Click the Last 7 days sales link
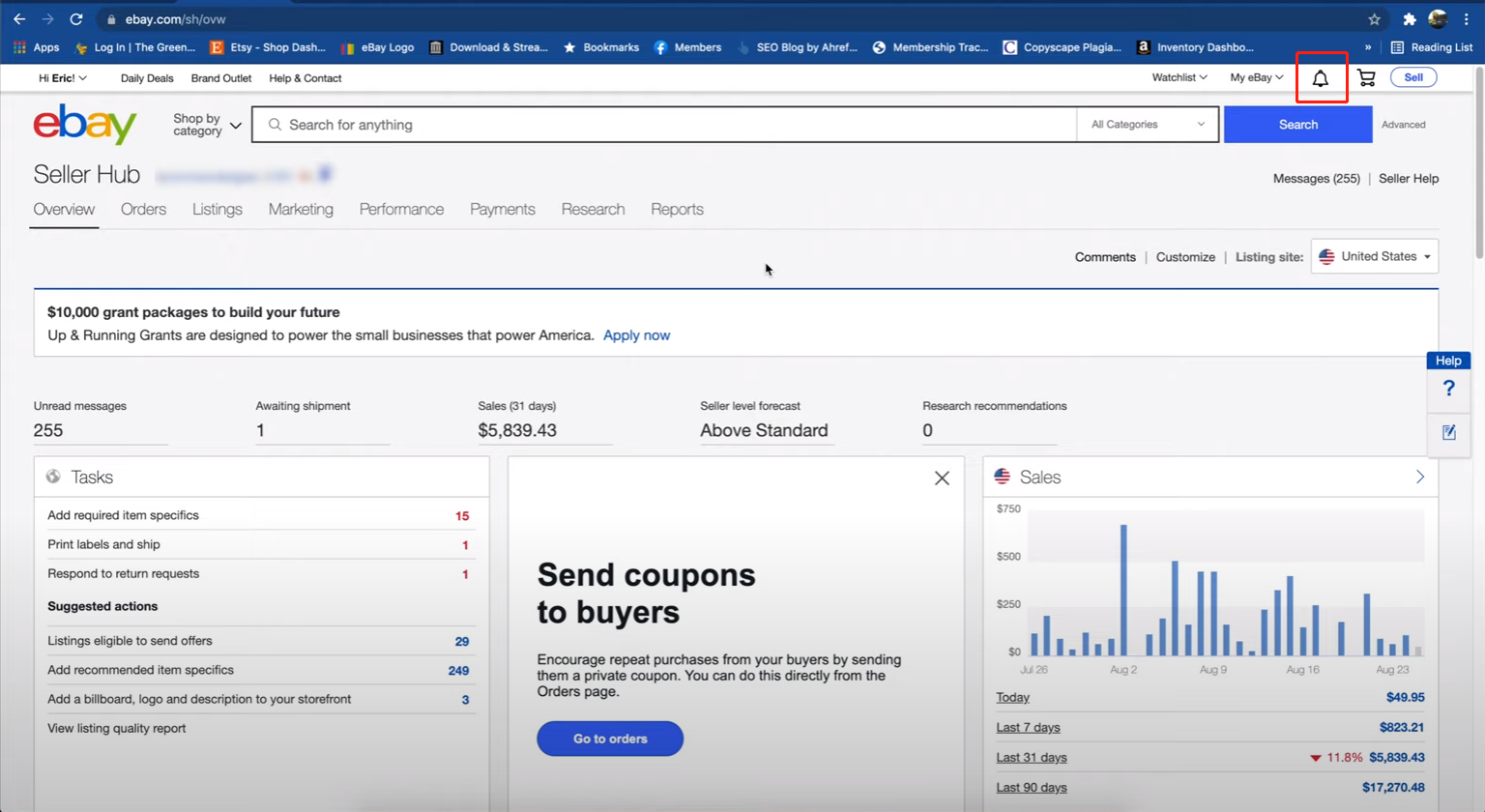Screen dimensions: 1485x812 tap(1028, 727)
